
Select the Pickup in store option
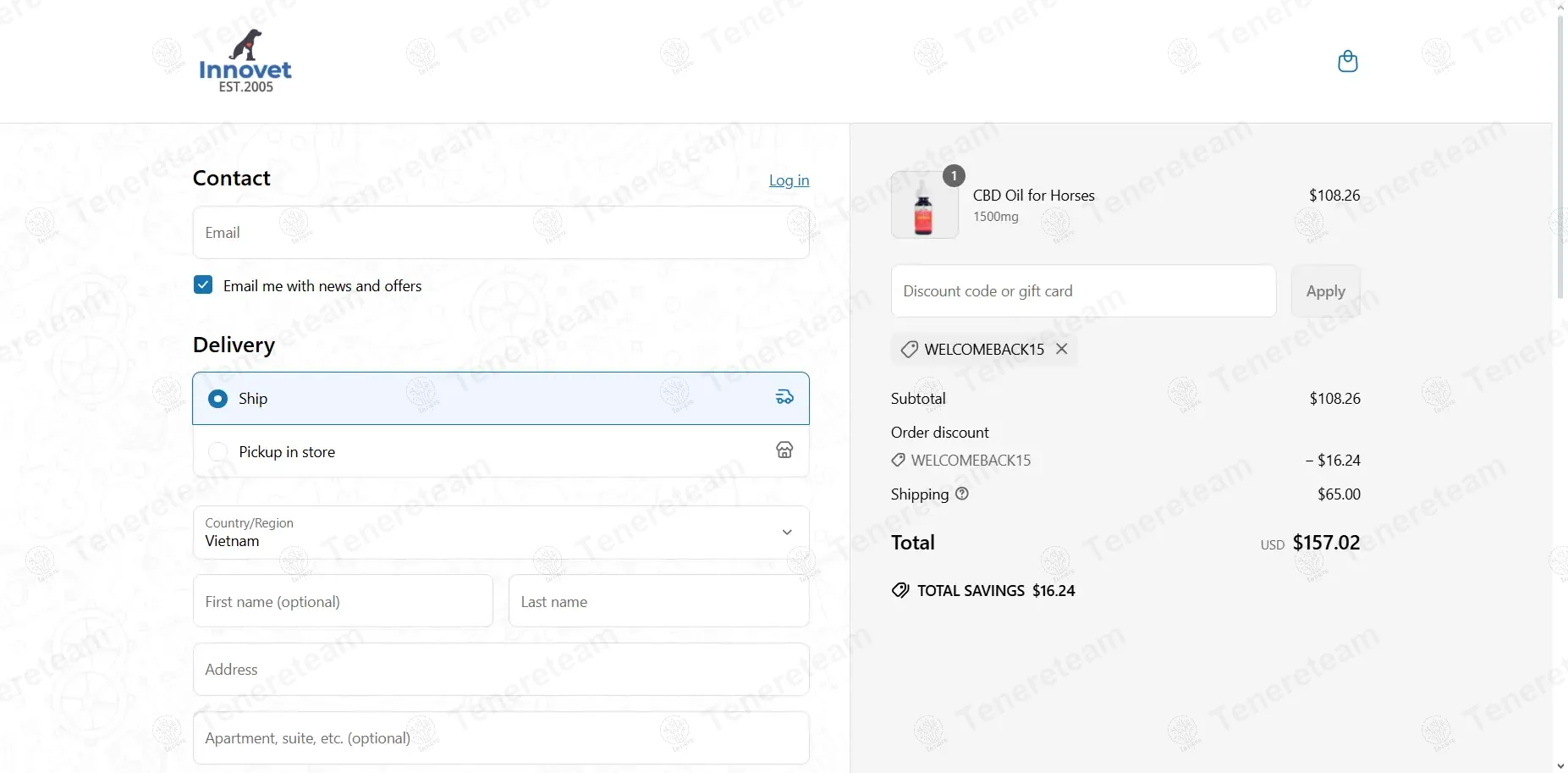coord(501,451)
